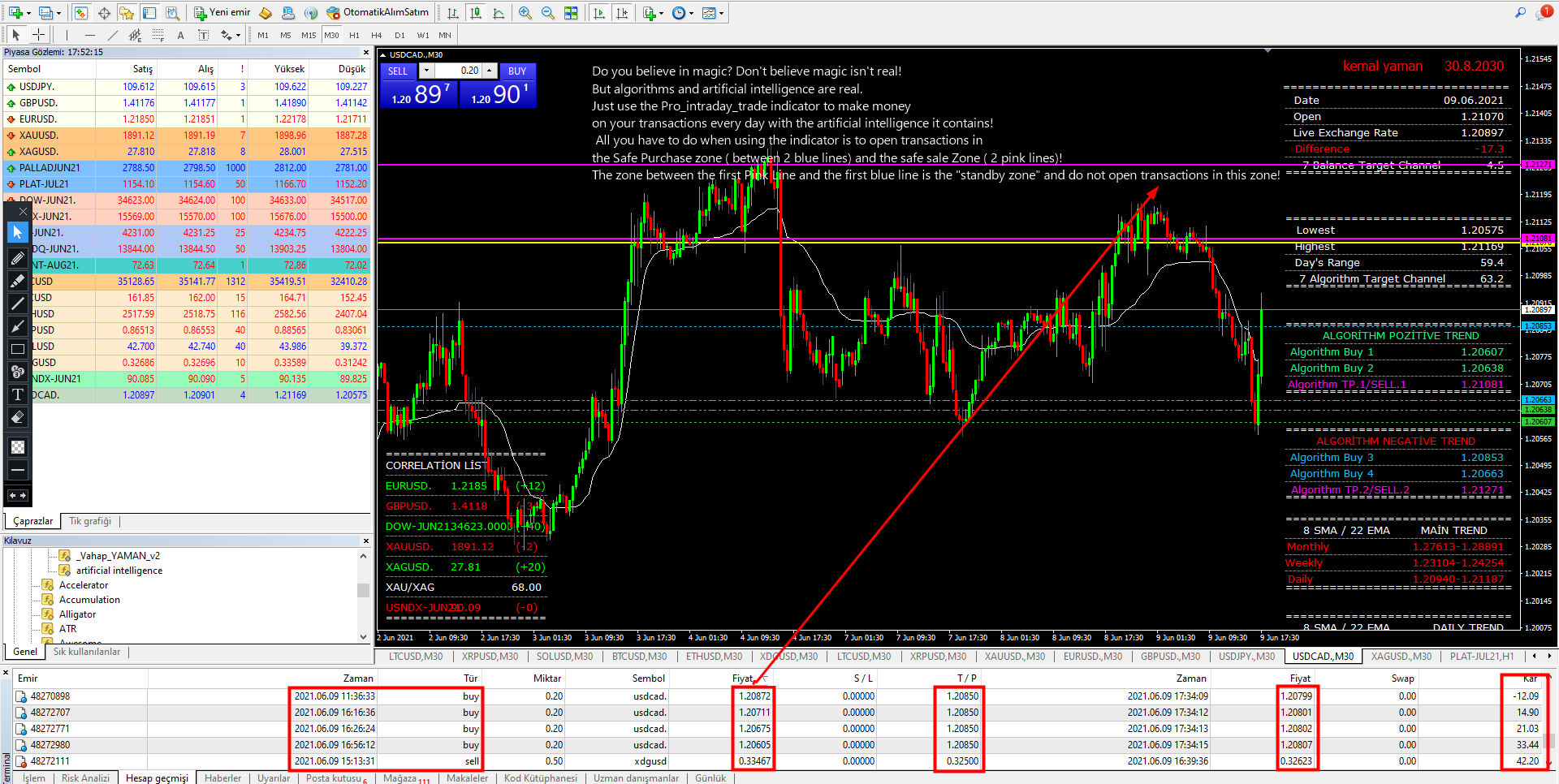Image resolution: width=1559 pixels, height=784 pixels.
Task: Set the H4 timeframe
Action: tap(377, 35)
